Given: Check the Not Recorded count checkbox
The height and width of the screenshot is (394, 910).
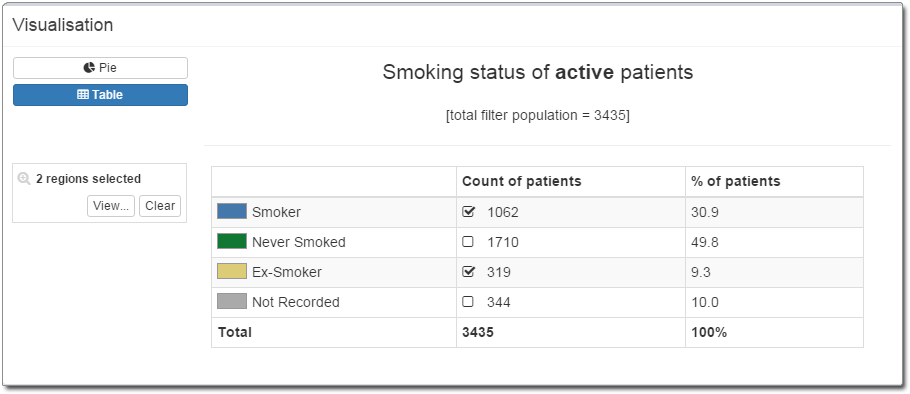Looking at the screenshot, I should click(468, 302).
